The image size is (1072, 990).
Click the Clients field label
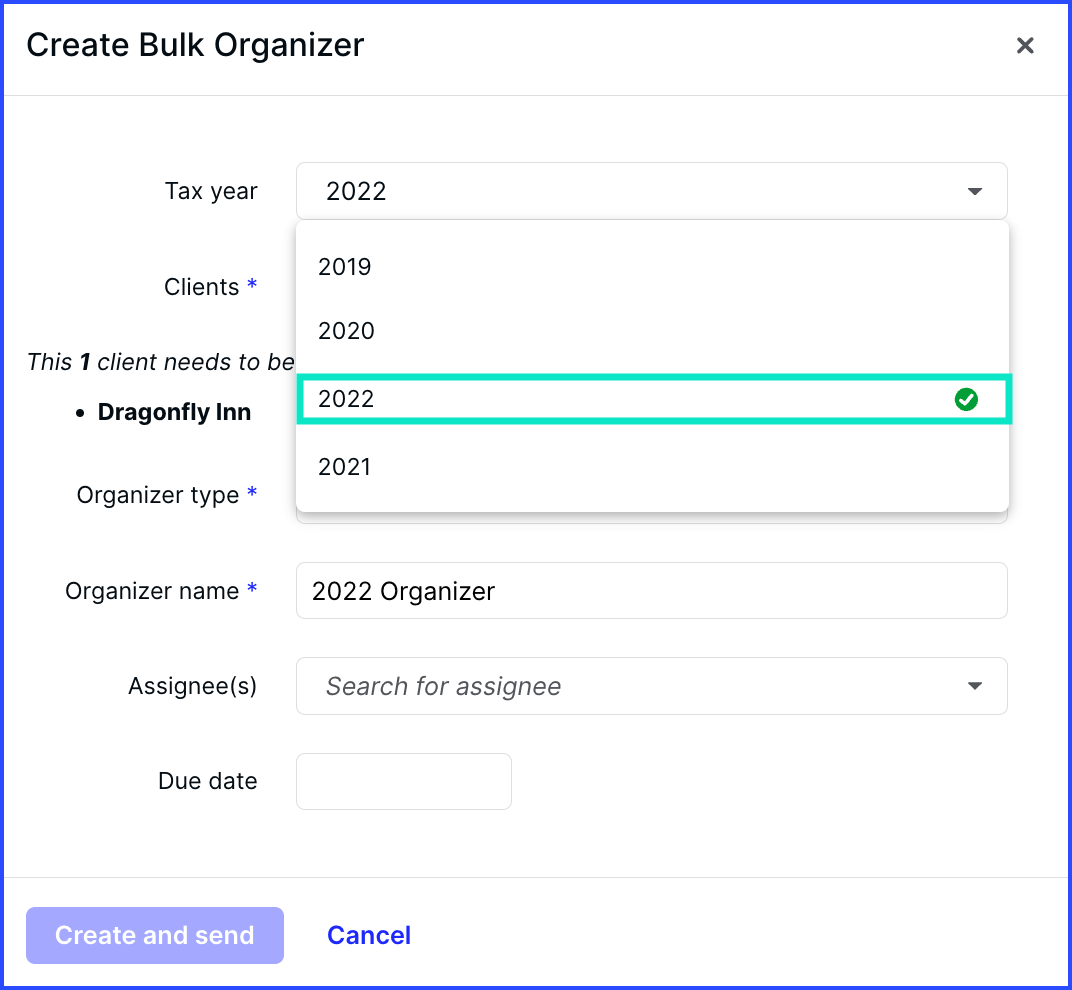click(202, 287)
